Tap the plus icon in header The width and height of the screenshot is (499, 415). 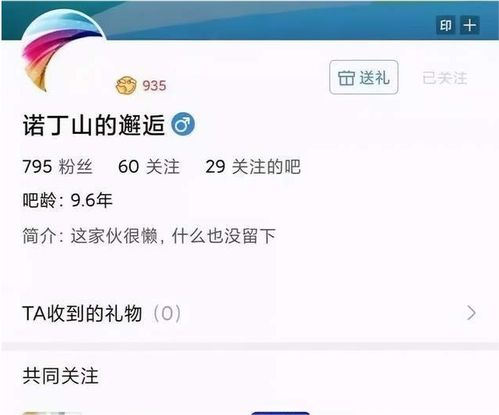(470, 25)
